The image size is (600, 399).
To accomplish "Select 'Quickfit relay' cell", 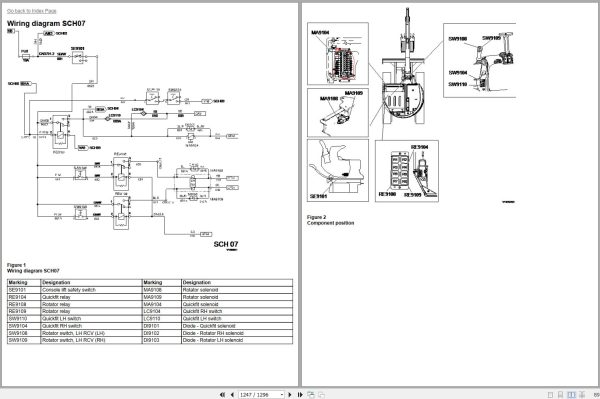I will (x=91, y=297).
